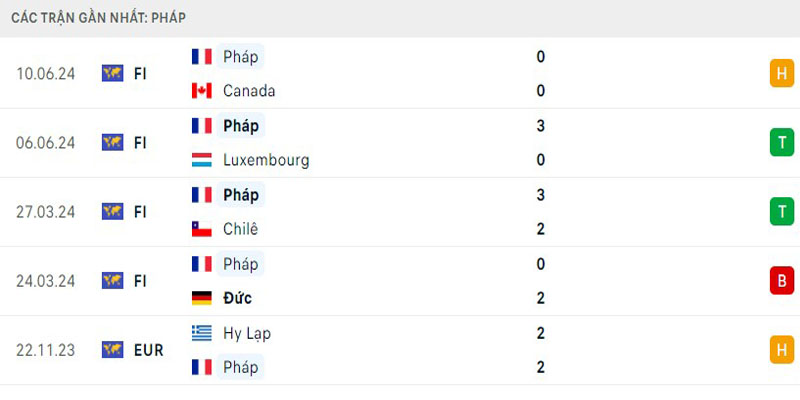Click the Germany flag next to Đức
Screen dimensions: 800x400
point(202,298)
